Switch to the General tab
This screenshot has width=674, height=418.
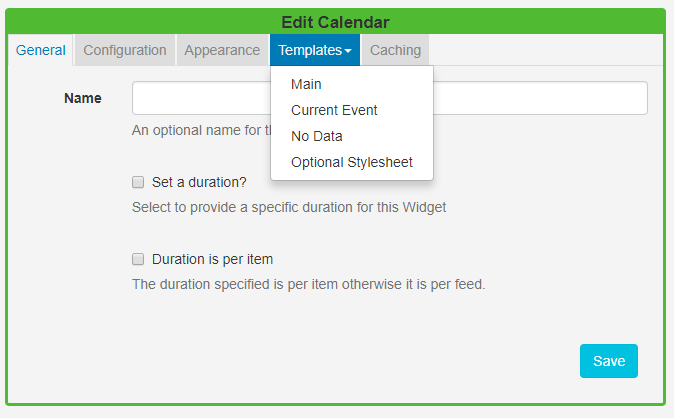pyautogui.click(x=41, y=50)
